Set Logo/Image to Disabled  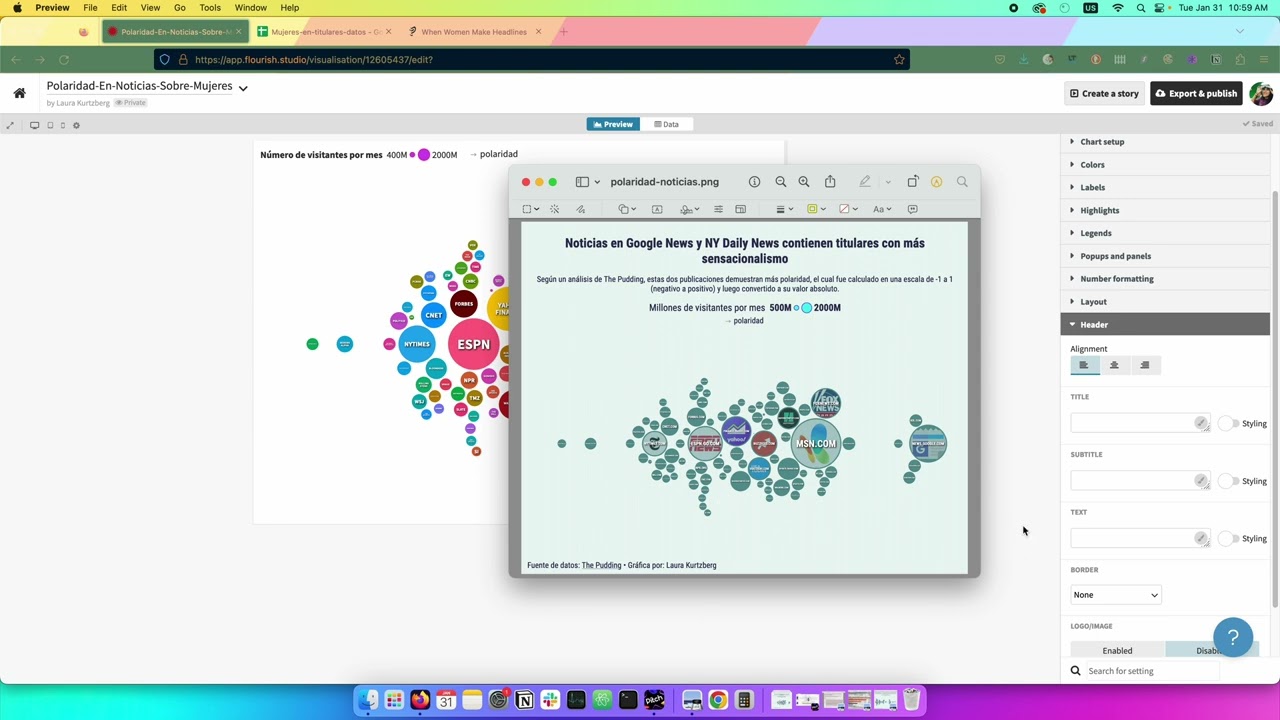tap(1212, 651)
